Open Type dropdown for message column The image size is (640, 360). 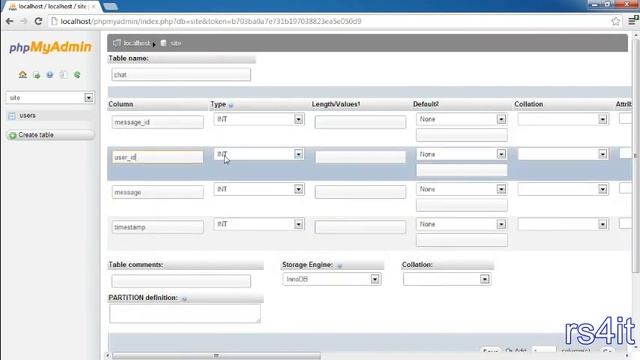click(298, 189)
